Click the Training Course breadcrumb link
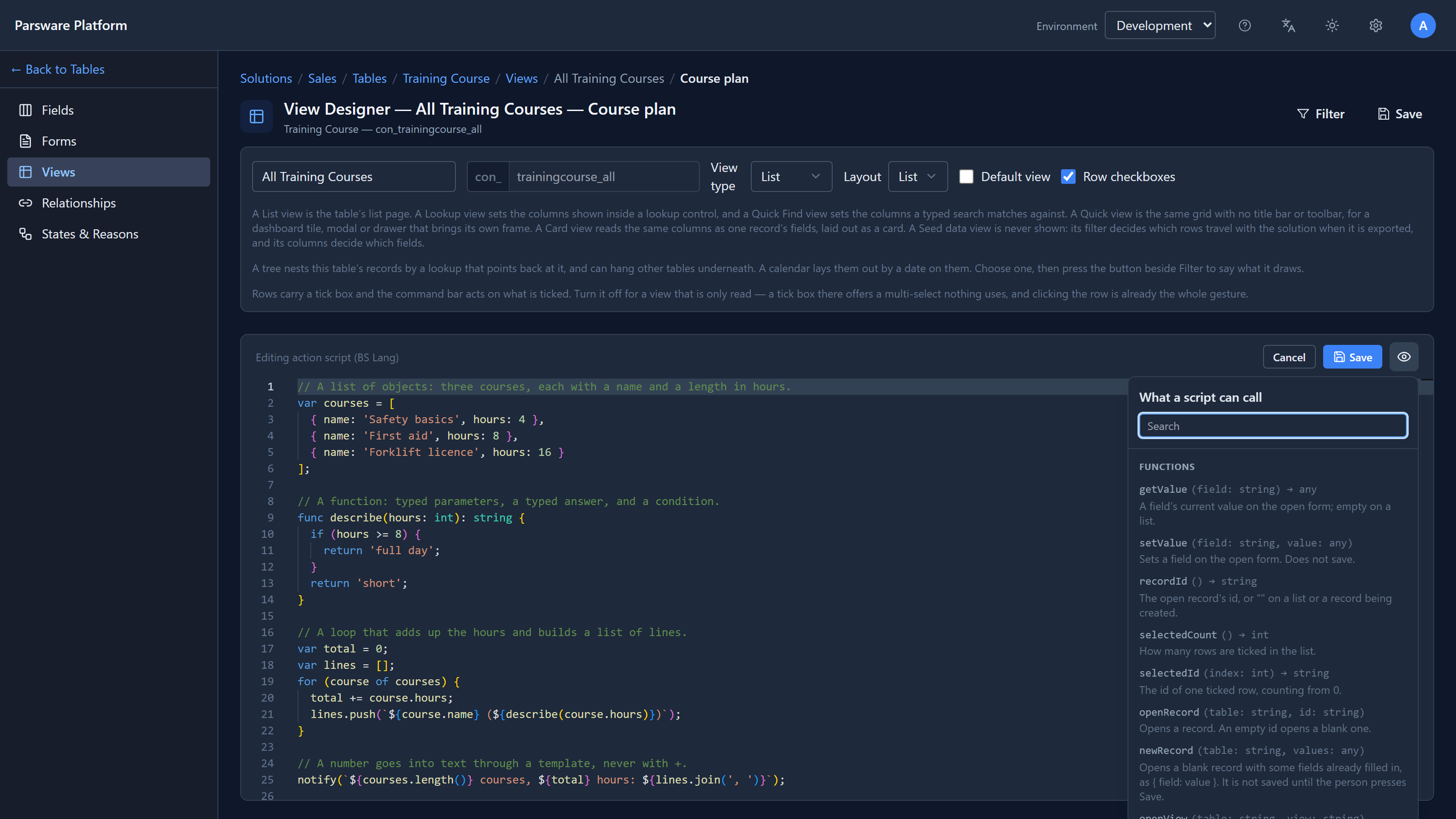This screenshot has height=819, width=1456. point(446,79)
